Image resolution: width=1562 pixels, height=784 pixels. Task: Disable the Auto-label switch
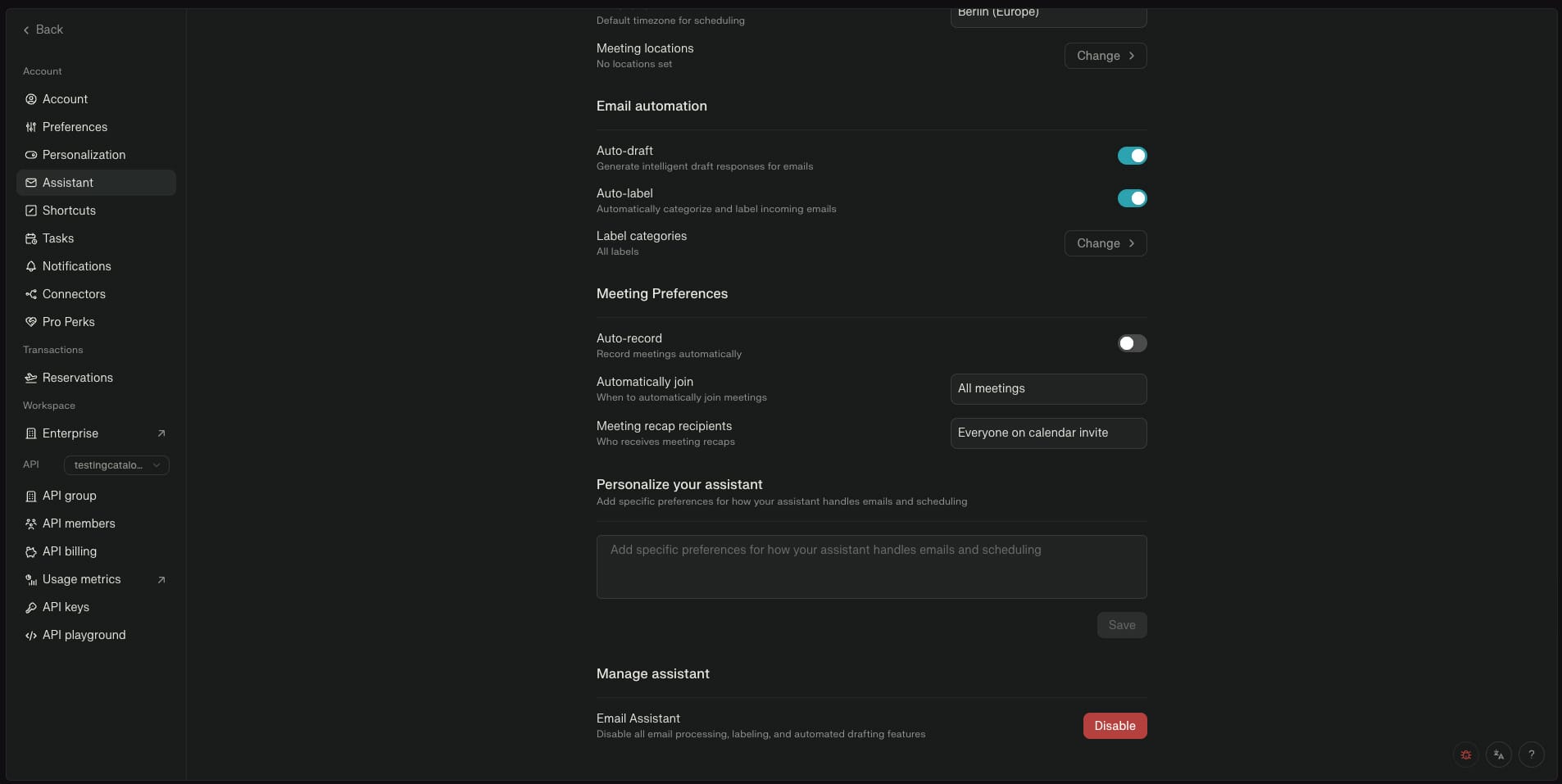pos(1132,198)
